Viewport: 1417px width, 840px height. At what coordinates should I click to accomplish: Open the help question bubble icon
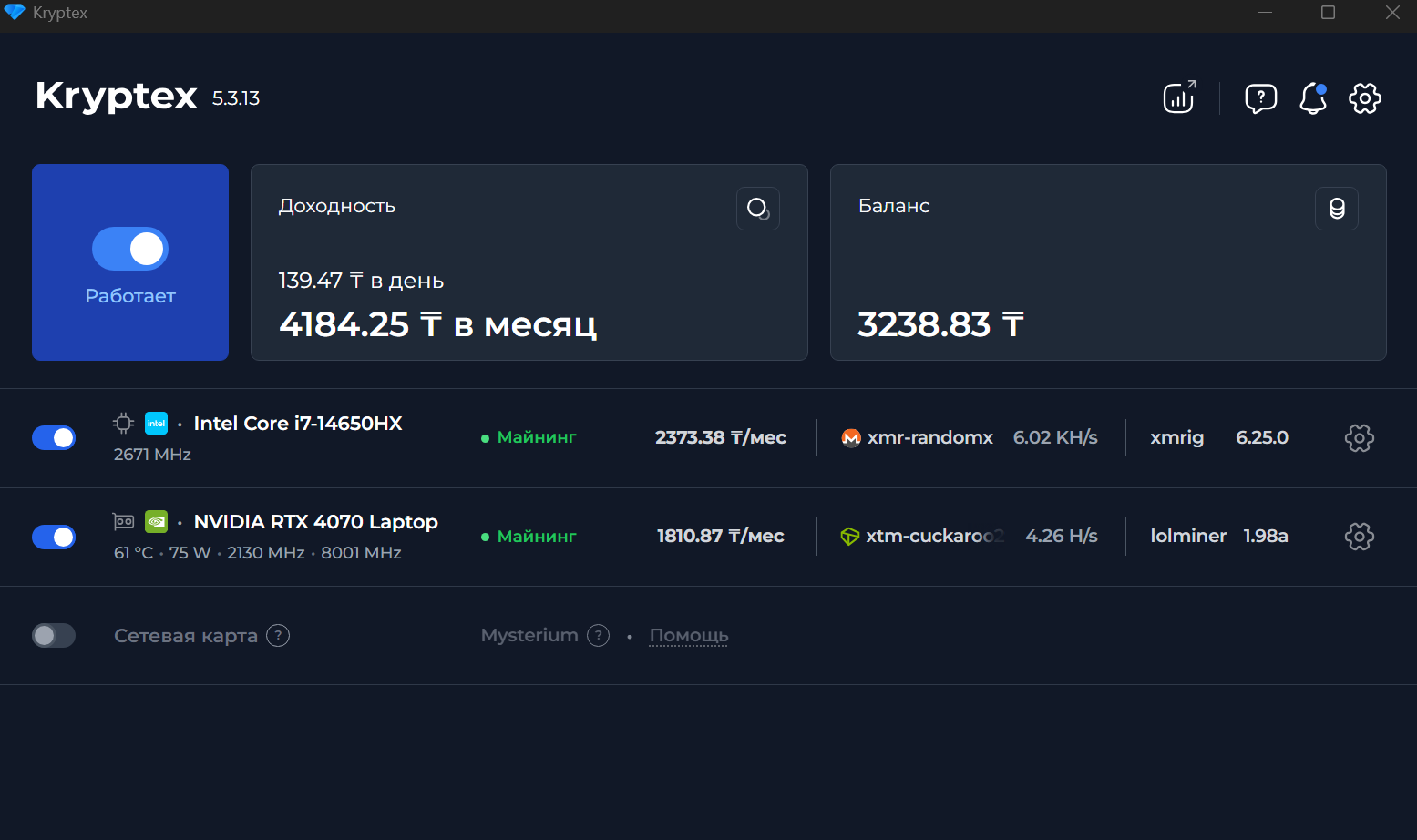pyautogui.click(x=1260, y=97)
